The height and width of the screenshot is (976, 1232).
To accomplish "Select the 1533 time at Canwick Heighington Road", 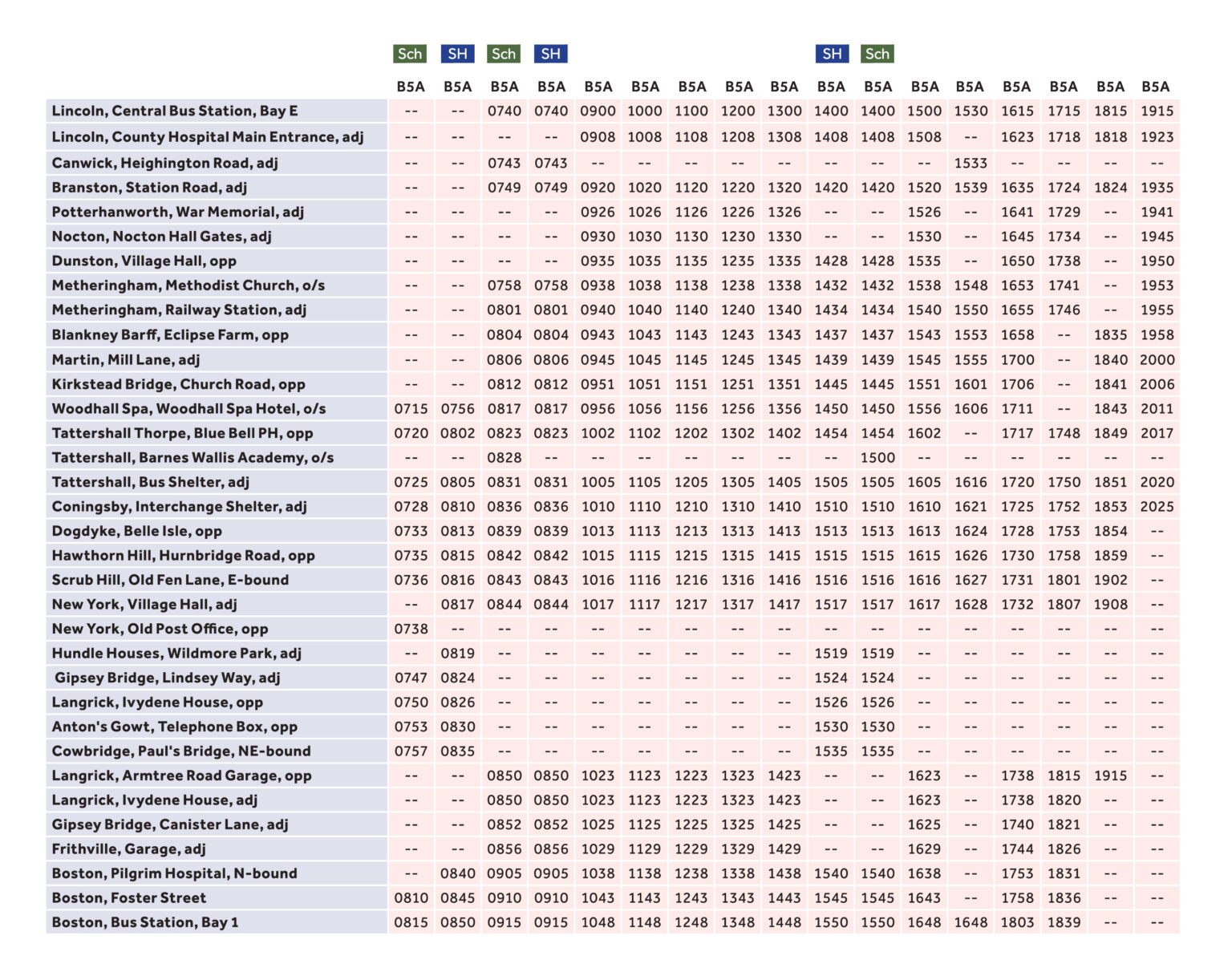I will pos(971,163).
